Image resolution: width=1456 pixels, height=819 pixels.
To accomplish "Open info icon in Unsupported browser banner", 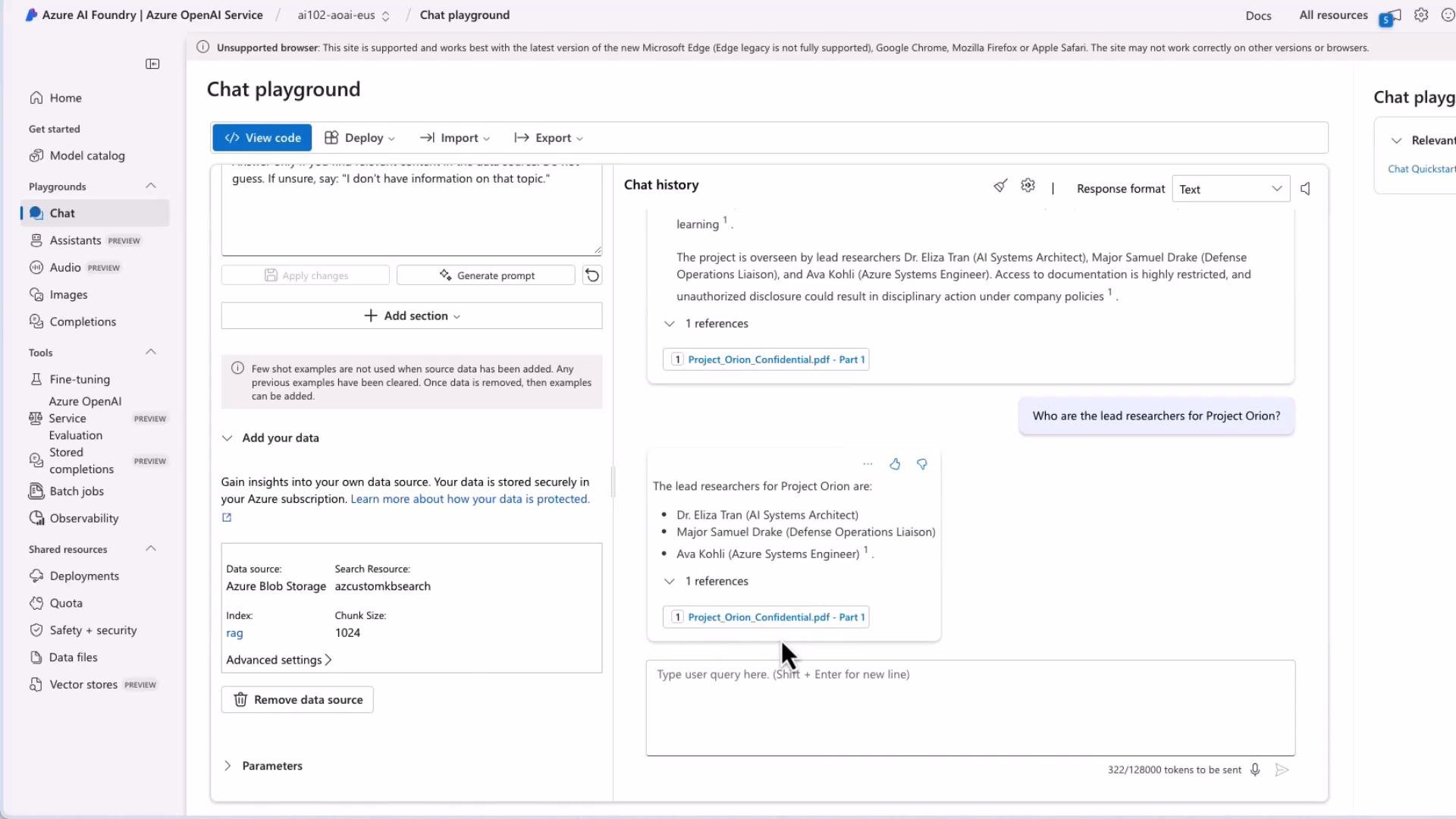I will (203, 47).
